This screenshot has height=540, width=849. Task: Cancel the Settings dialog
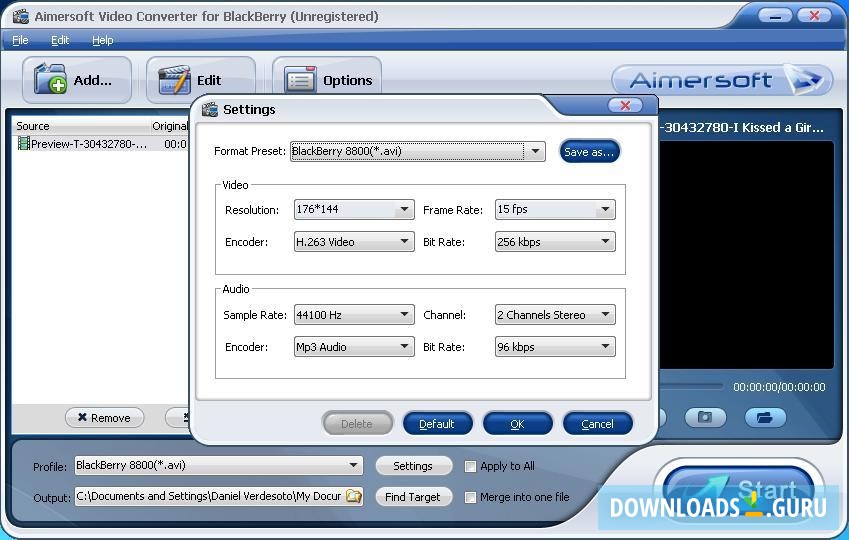[x=598, y=424]
